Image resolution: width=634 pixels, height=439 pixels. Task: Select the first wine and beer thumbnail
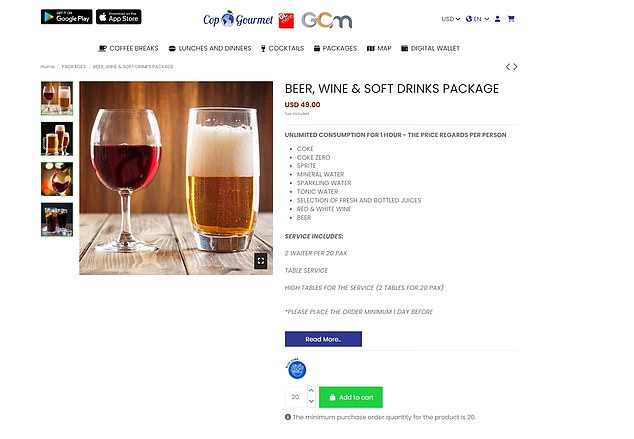[x=56, y=98]
